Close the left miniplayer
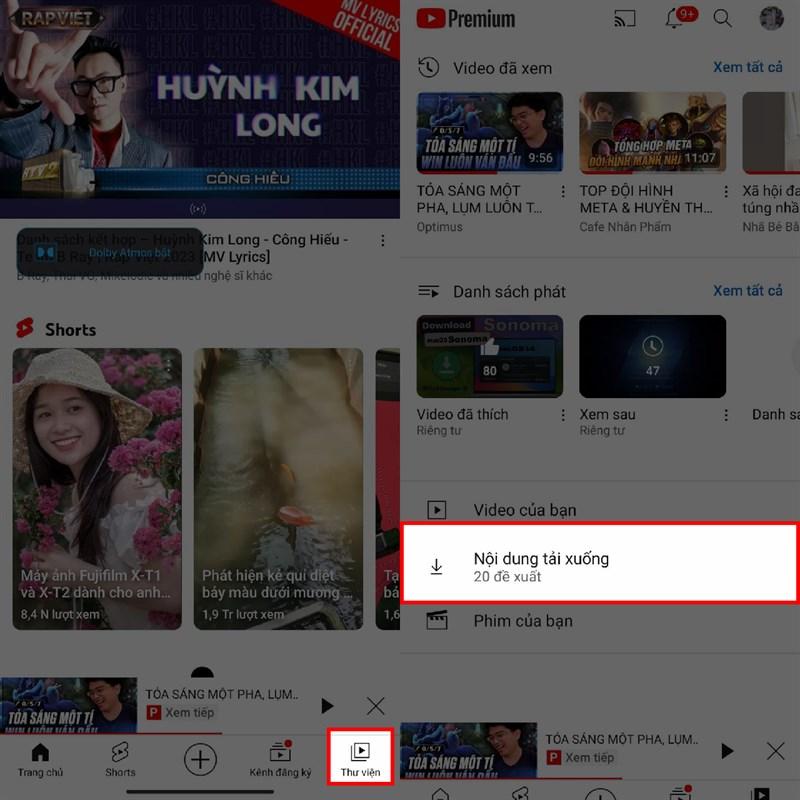Screen dimensions: 800x800 (x=376, y=706)
